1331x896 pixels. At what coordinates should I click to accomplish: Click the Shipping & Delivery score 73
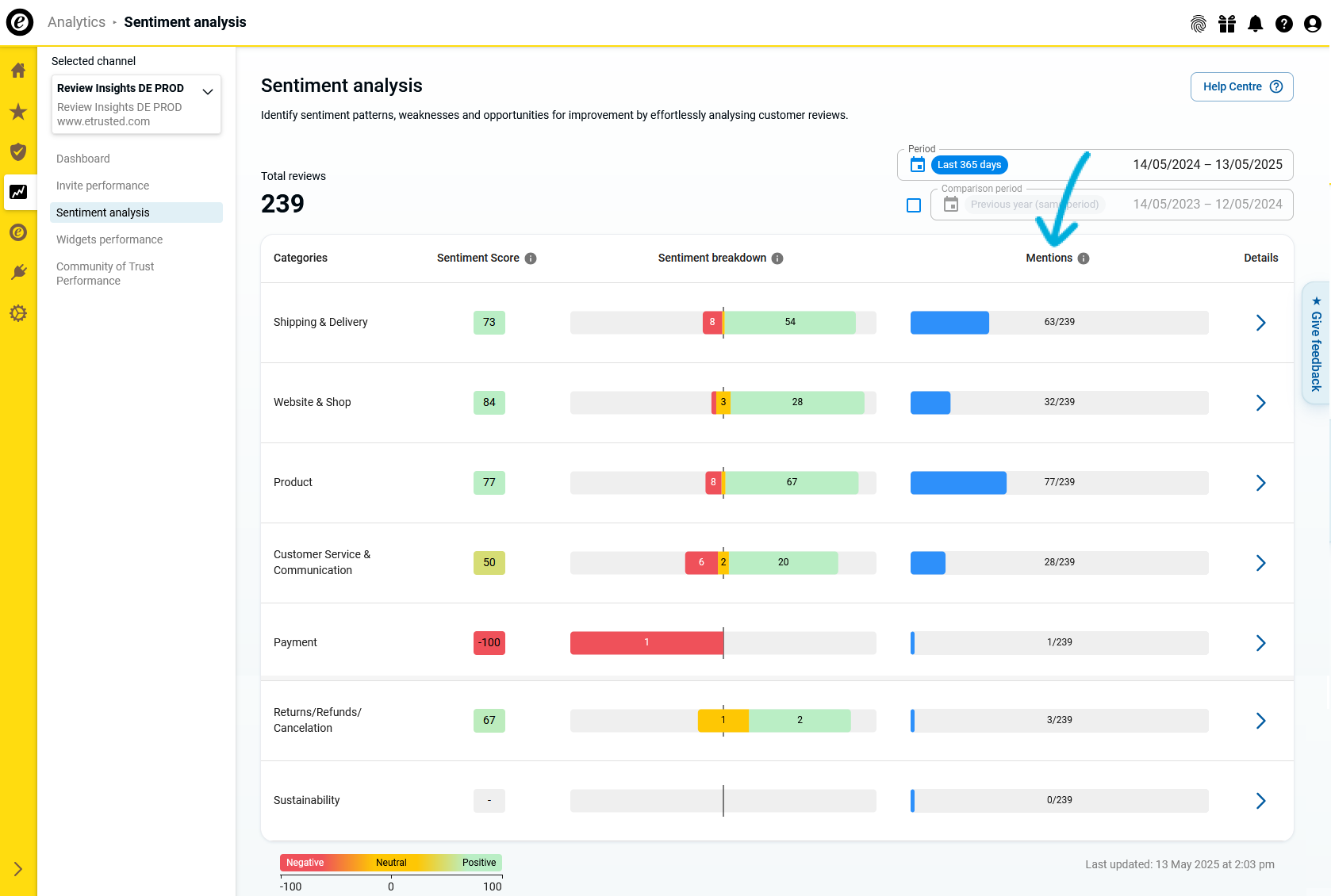coord(489,323)
